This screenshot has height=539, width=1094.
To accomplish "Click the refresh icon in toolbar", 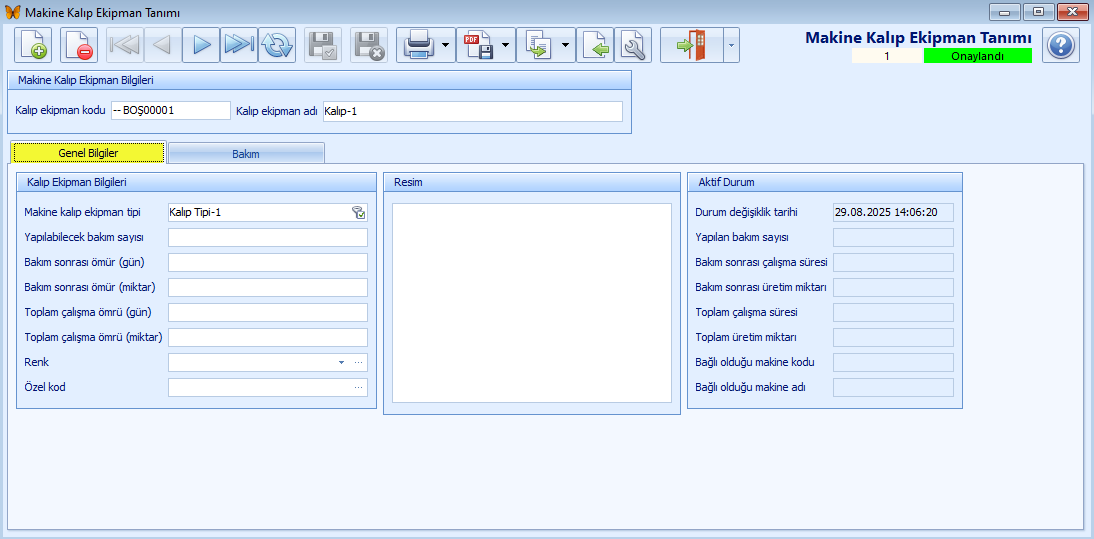I will pos(277,45).
